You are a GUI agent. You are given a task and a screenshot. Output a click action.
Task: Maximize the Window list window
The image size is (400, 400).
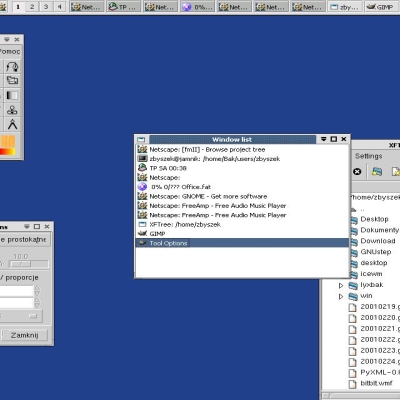point(333,139)
